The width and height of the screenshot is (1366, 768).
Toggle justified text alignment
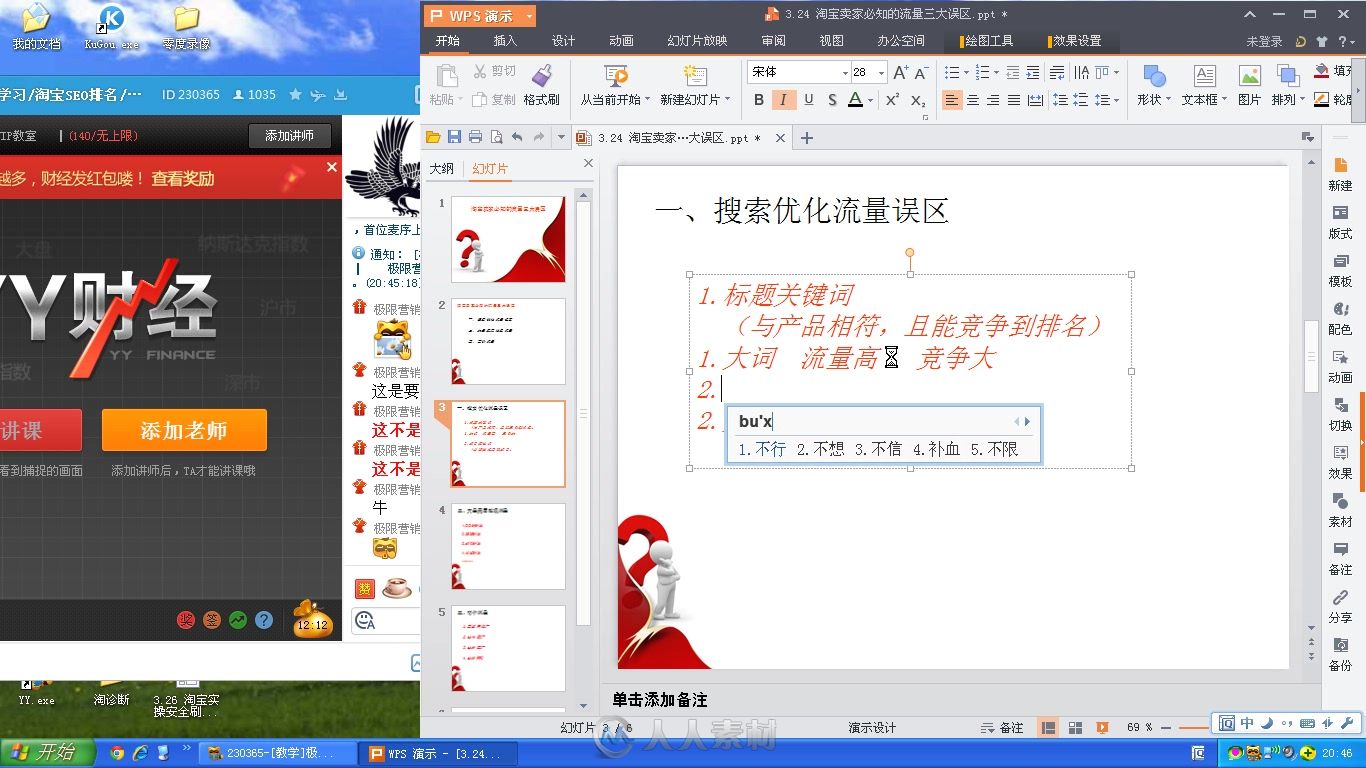1014,99
